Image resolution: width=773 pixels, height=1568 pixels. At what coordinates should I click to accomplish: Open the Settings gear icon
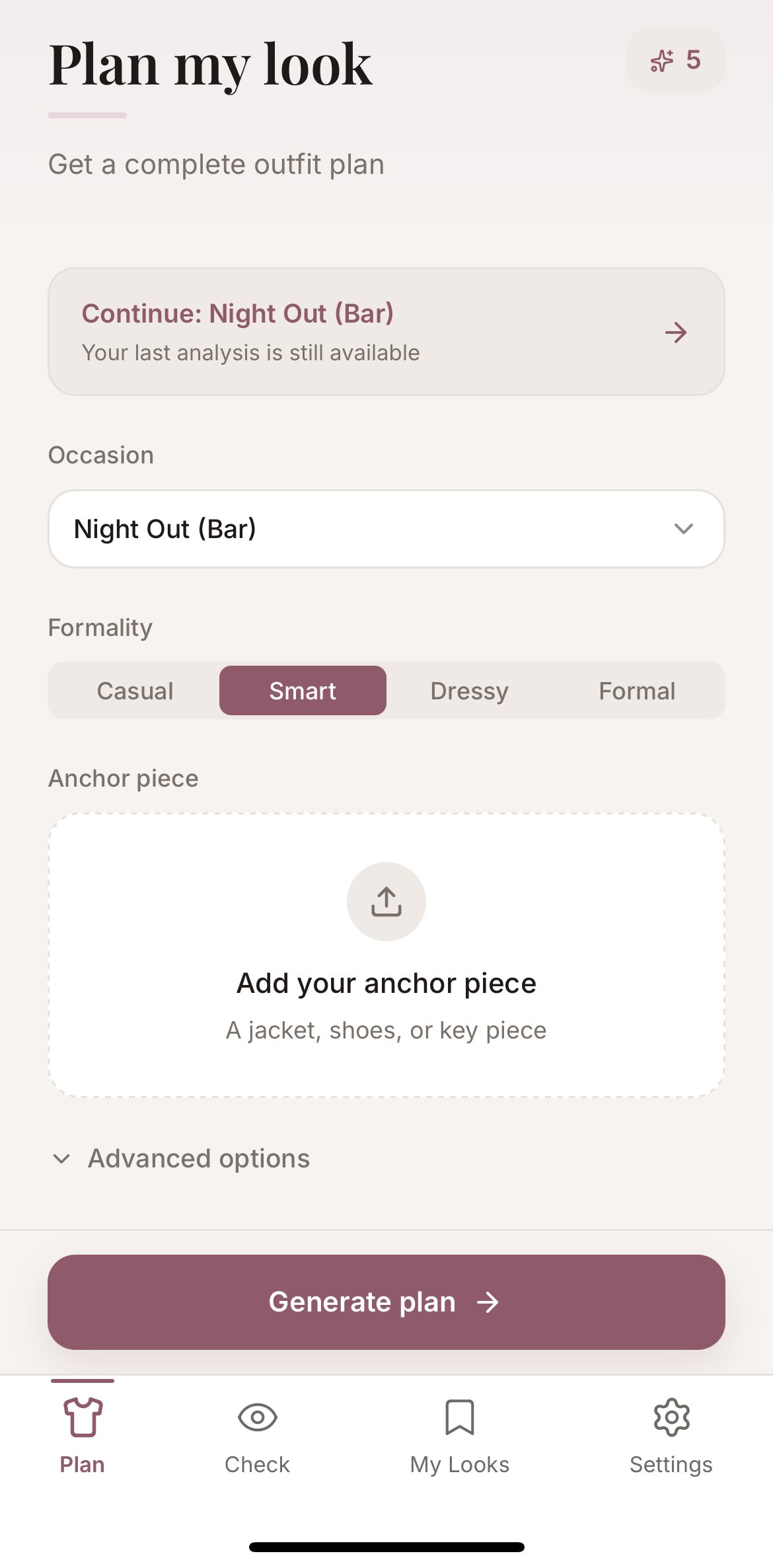coord(671,1417)
